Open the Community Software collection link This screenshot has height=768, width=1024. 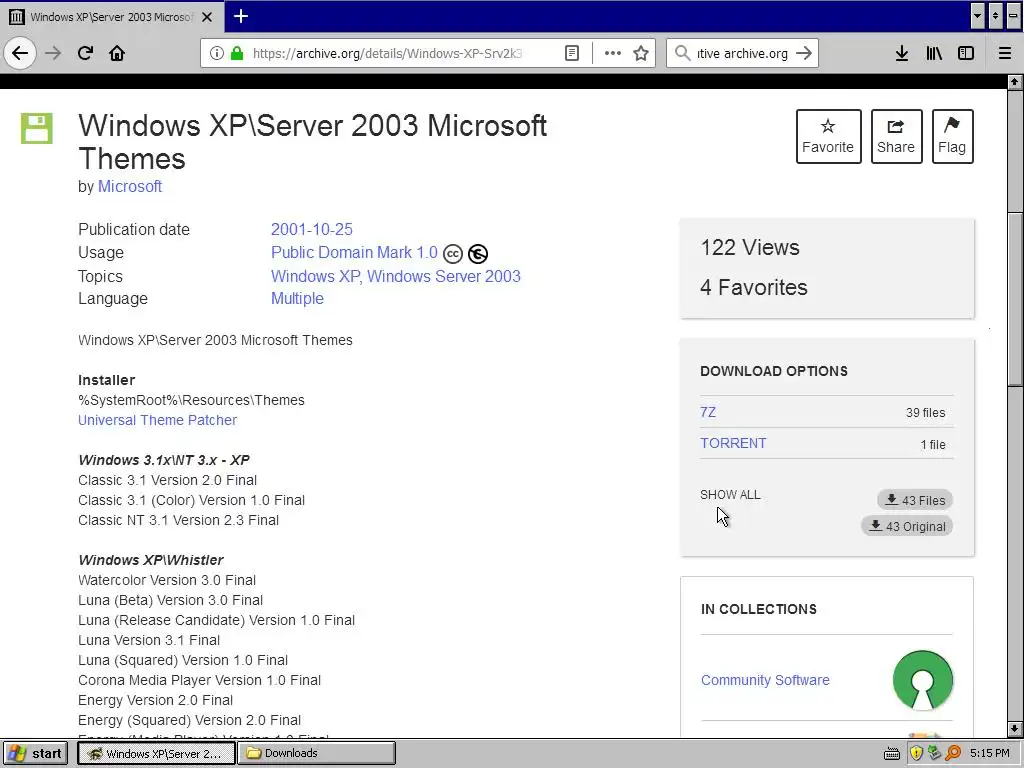click(765, 680)
